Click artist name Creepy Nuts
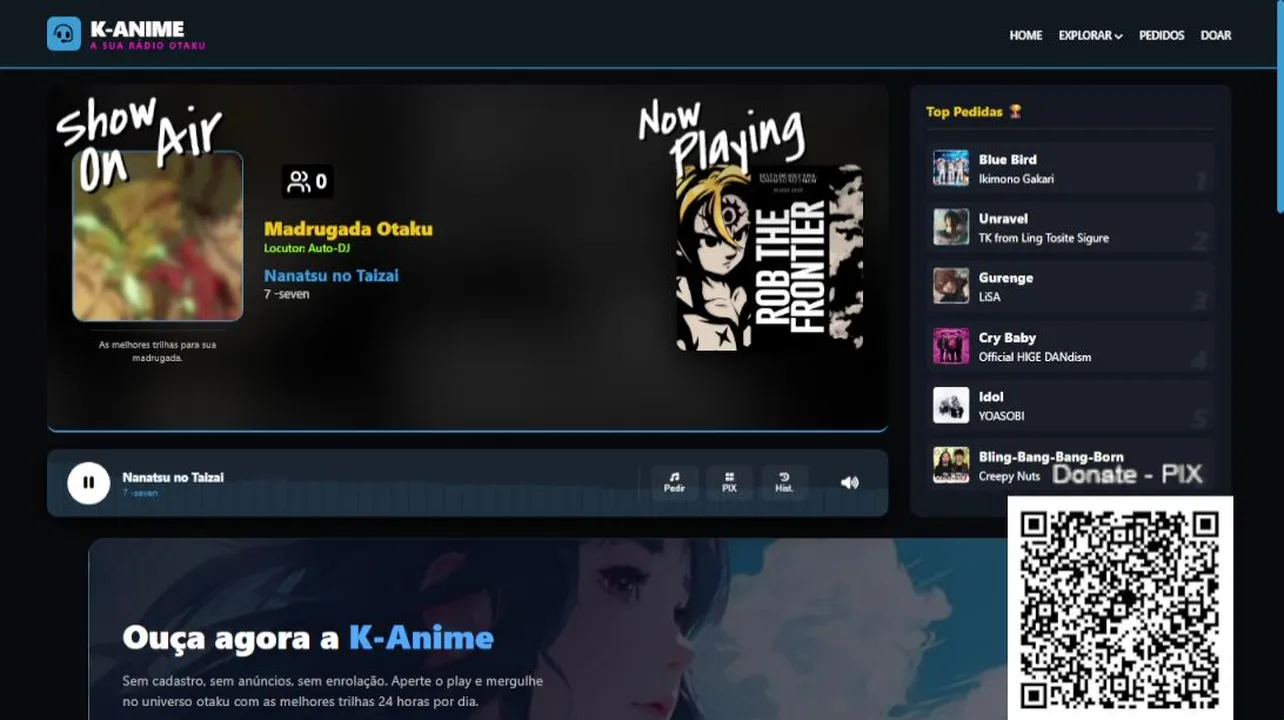 point(1009,476)
